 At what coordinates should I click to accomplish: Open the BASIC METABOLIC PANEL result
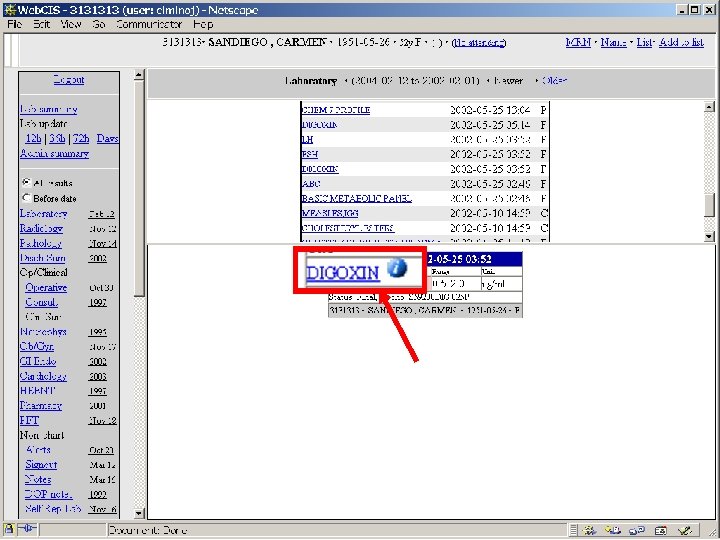tap(356, 198)
